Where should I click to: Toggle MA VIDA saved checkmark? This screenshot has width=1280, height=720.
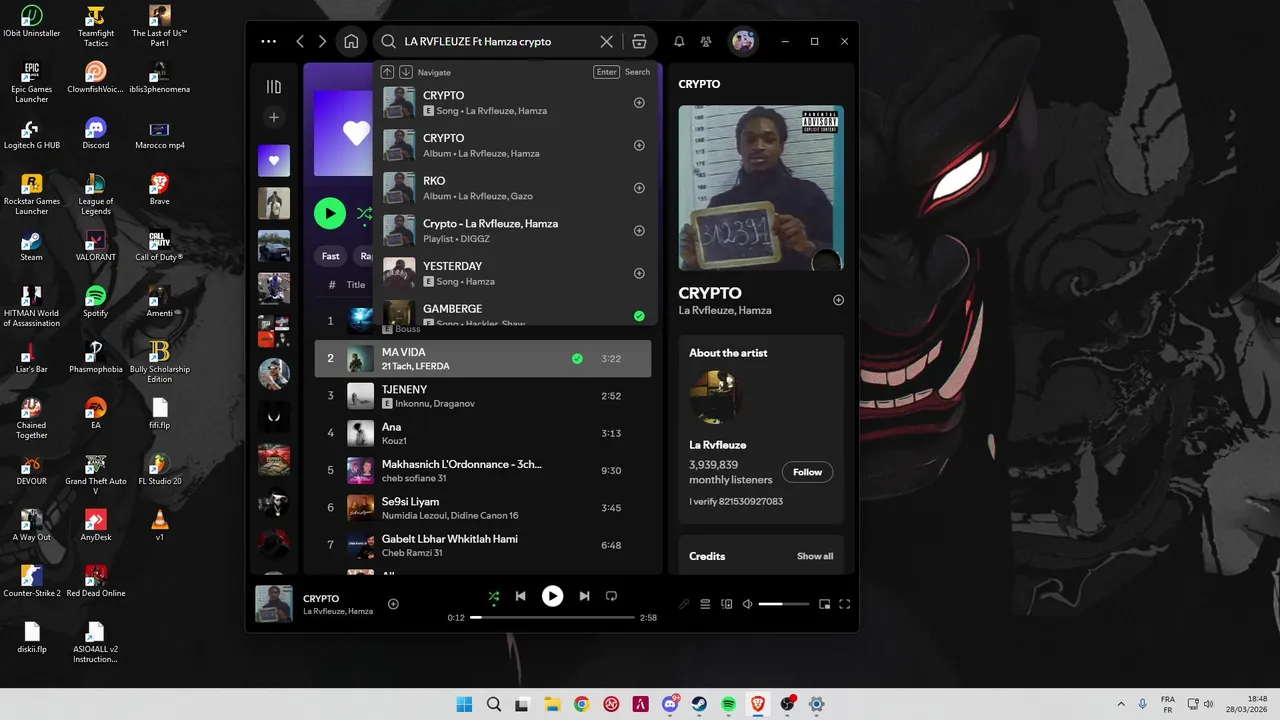coord(577,358)
